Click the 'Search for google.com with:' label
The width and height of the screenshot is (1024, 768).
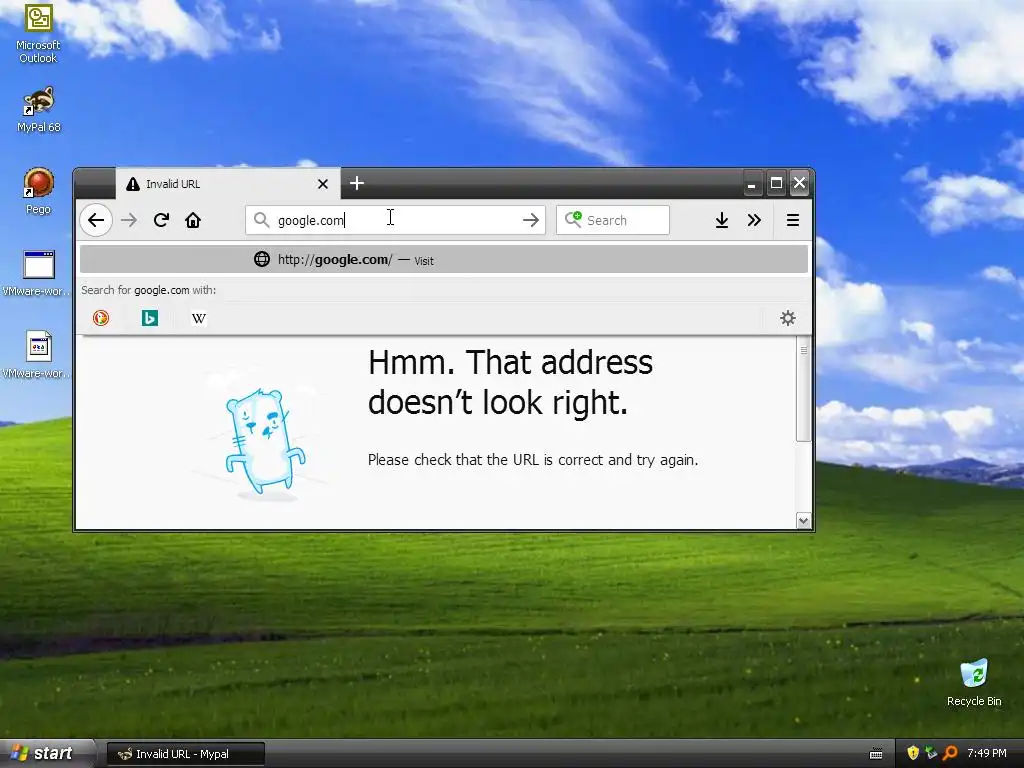148,290
